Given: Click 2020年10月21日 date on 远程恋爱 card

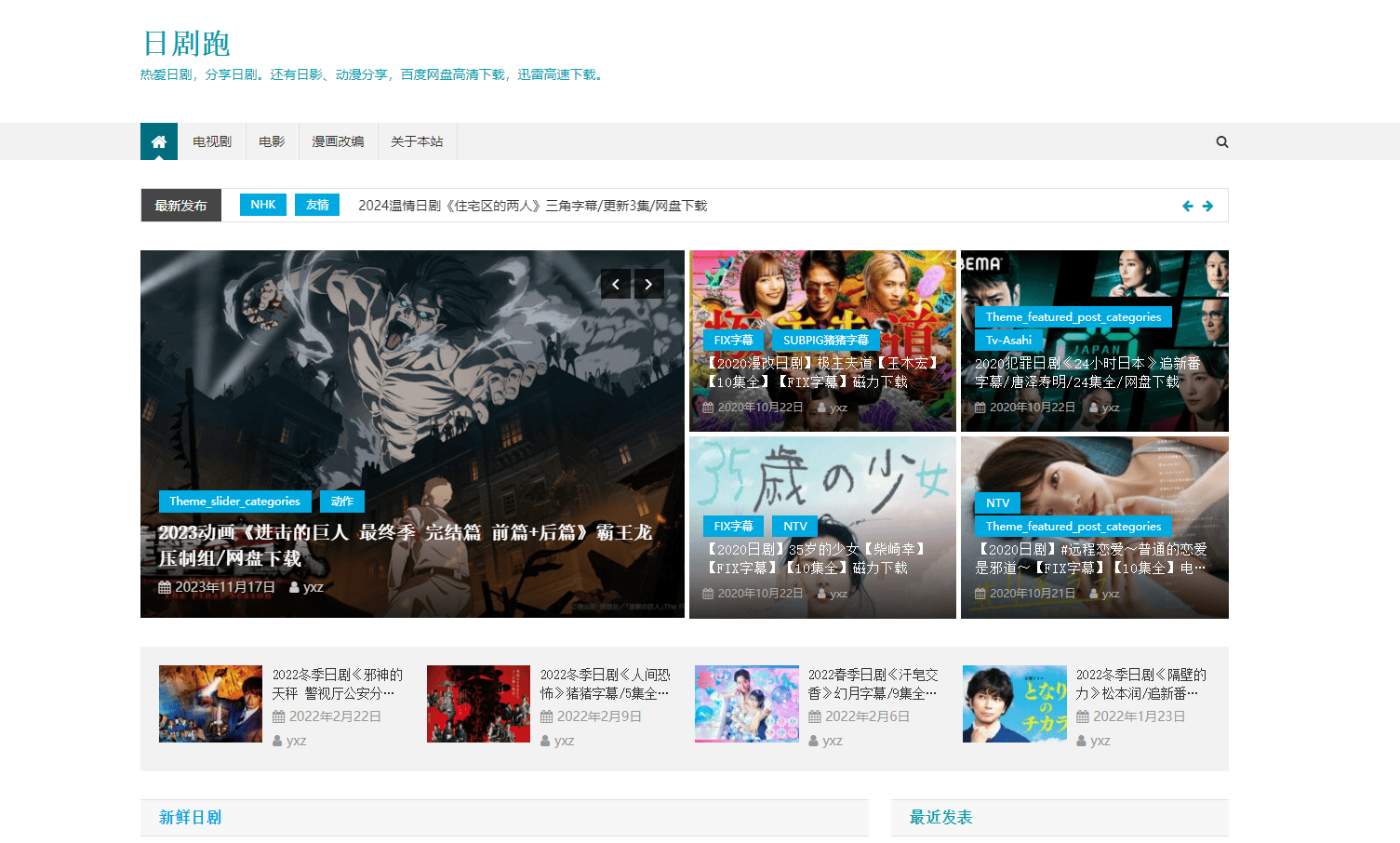Looking at the screenshot, I should pyautogui.click(x=1025, y=594).
